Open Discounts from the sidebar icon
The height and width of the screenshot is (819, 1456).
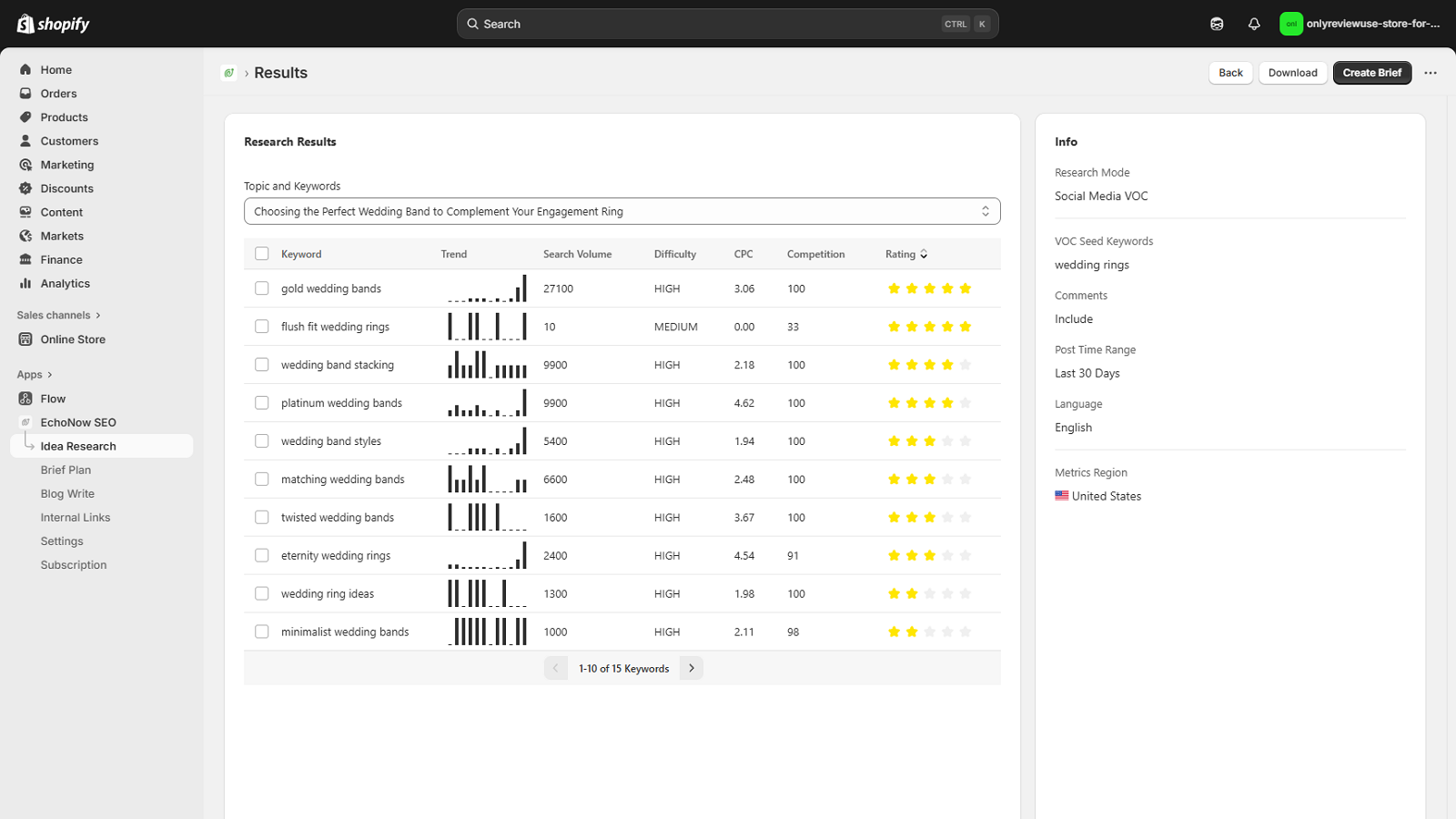pyautogui.click(x=25, y=188)
